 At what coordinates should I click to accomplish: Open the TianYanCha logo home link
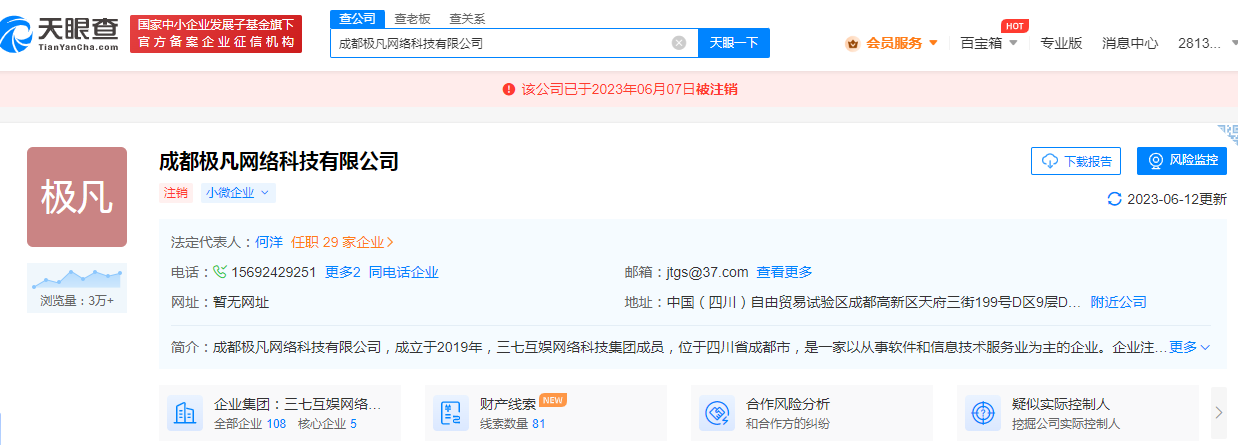click(x=61, y=33)
